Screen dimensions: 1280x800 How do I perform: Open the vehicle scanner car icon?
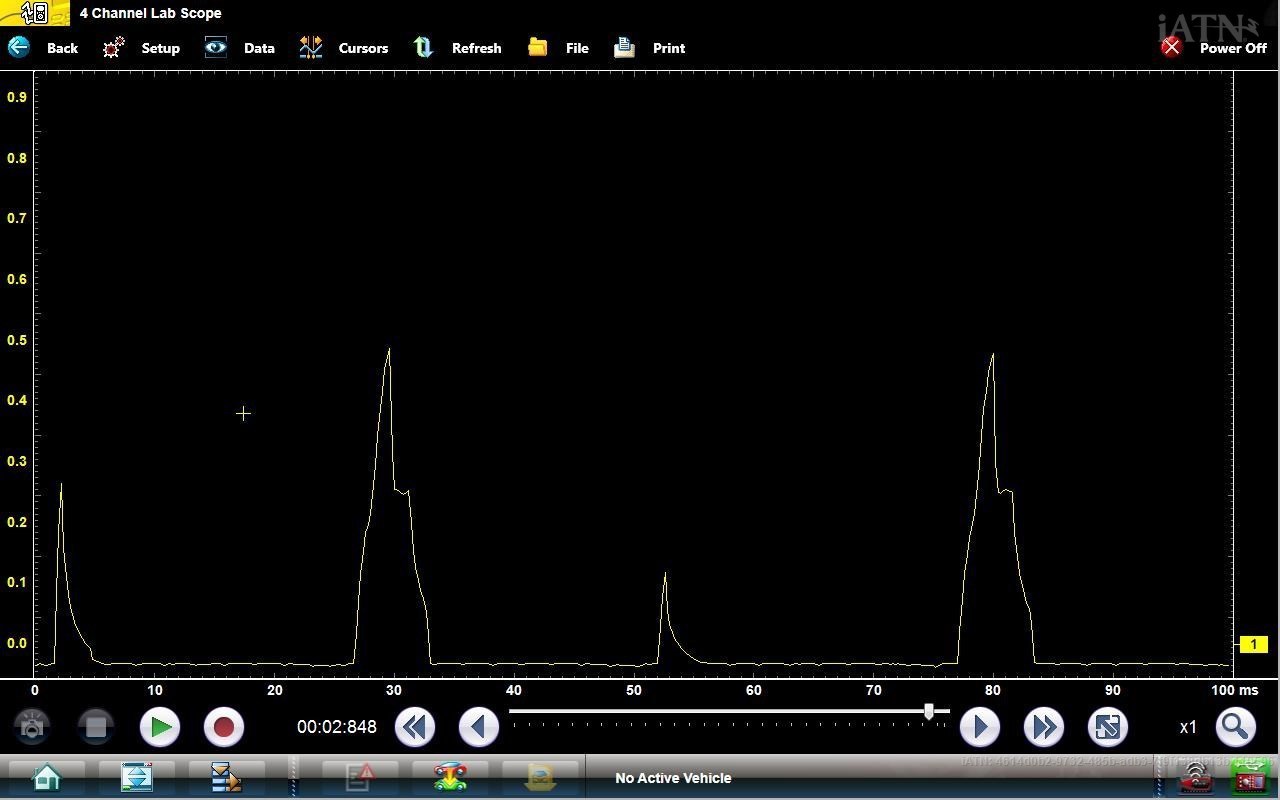450,777
